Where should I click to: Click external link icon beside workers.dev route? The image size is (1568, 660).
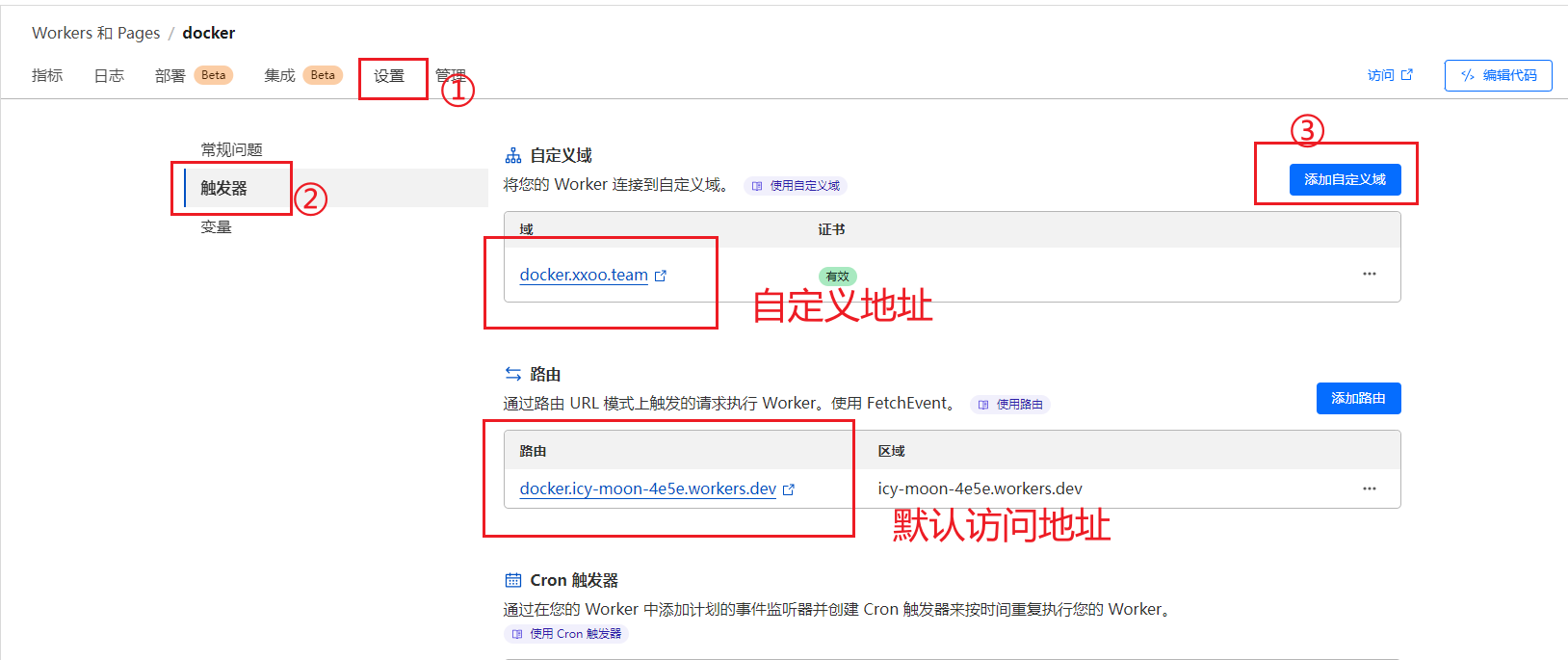click(789, 489)
